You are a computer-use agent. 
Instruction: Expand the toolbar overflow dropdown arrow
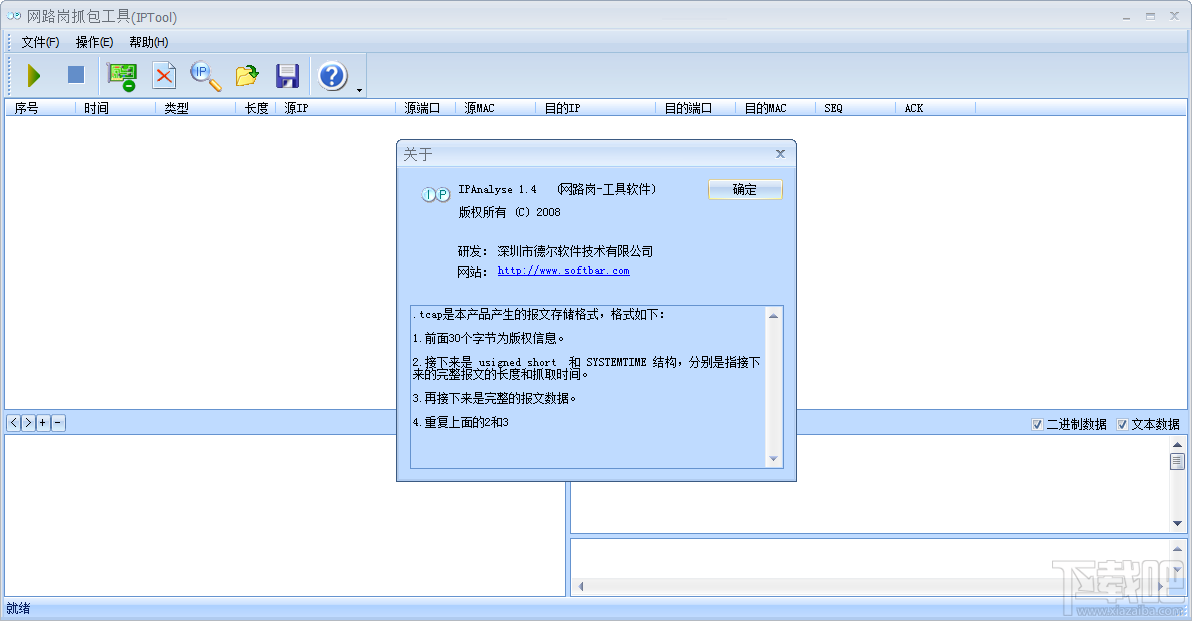pos(360,90)
